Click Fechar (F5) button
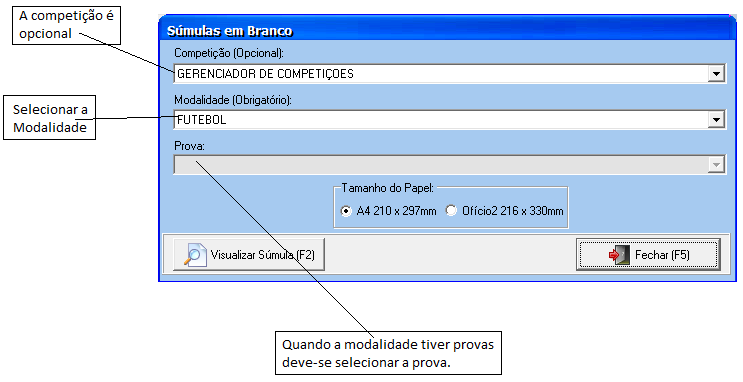The image size is (743, 382). (648, 255)
